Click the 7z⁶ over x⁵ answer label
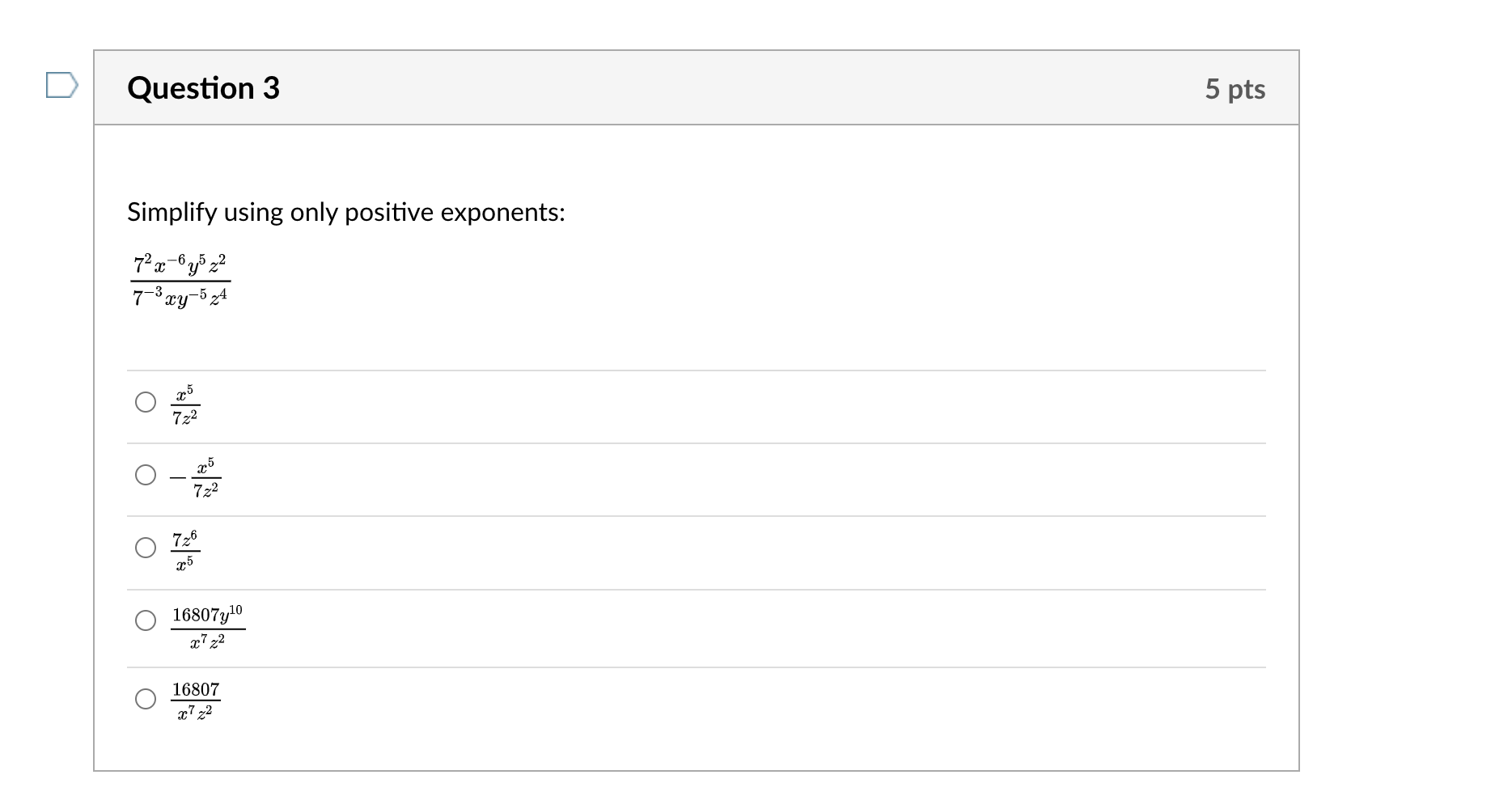Screen dimensions: 1512x796 pyautogui.click(x=185, y=550)
